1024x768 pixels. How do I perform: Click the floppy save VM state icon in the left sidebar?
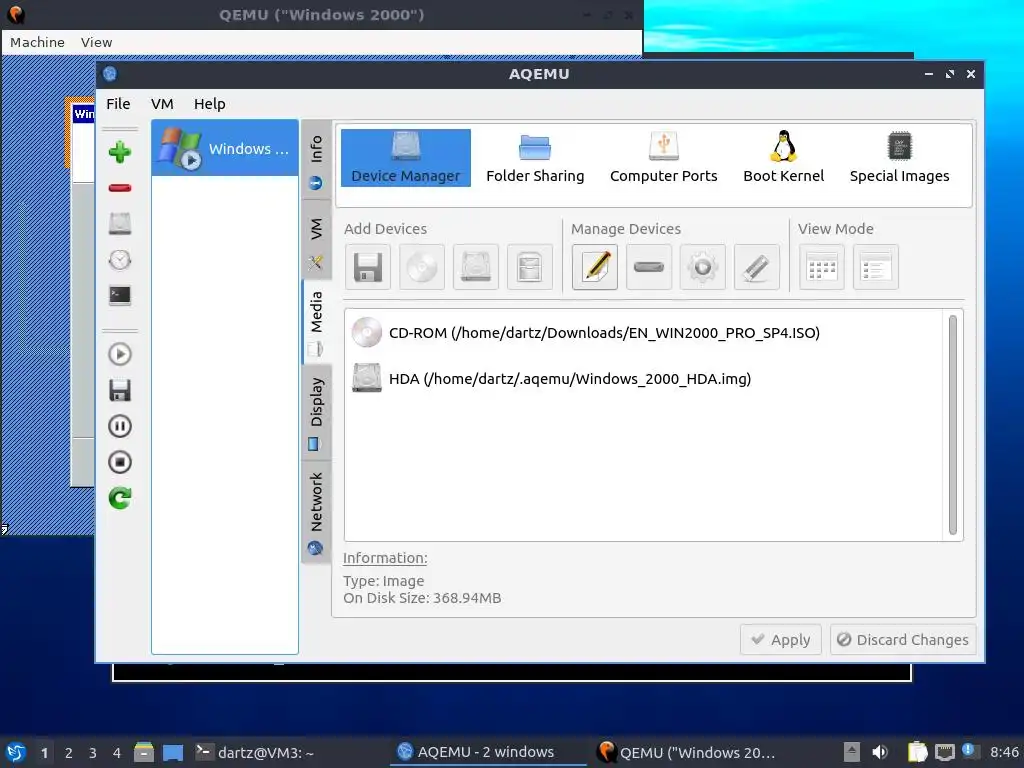coord(120,391)
